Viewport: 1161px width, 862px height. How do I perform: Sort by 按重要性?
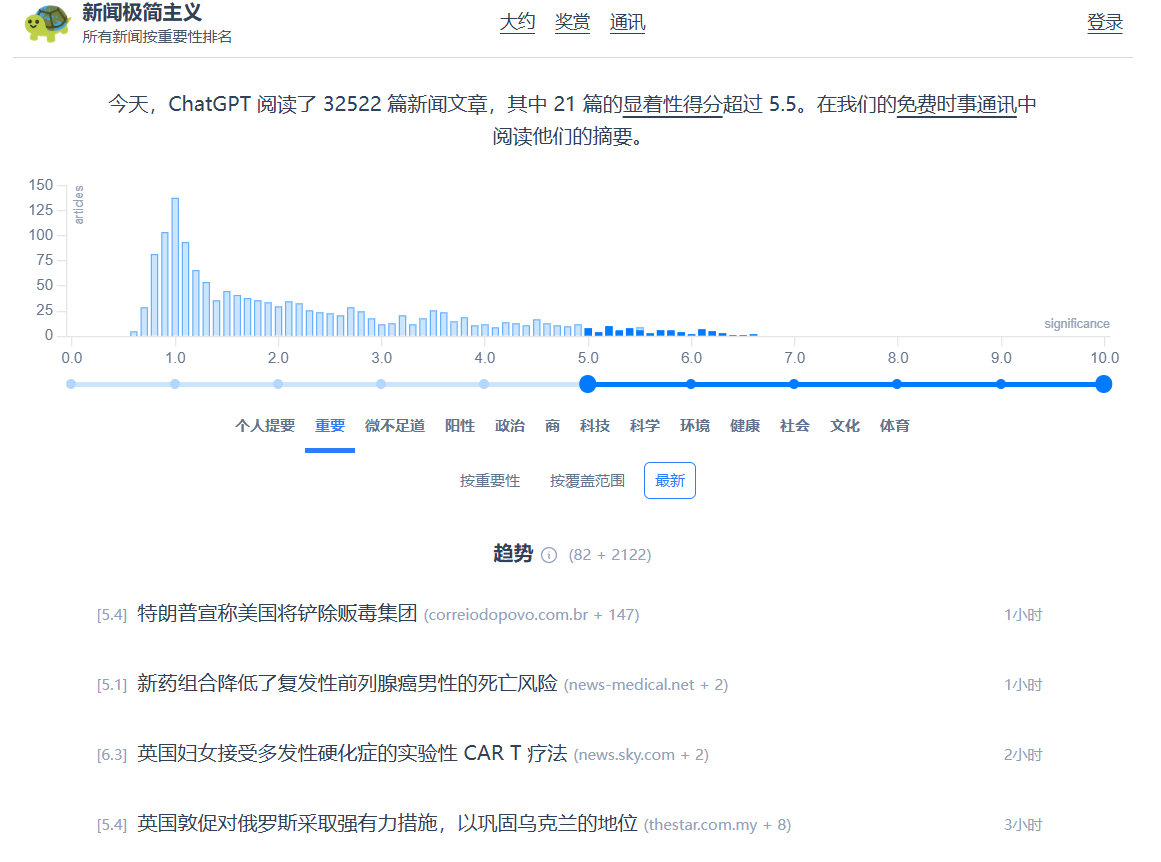[x=490, y=481]
